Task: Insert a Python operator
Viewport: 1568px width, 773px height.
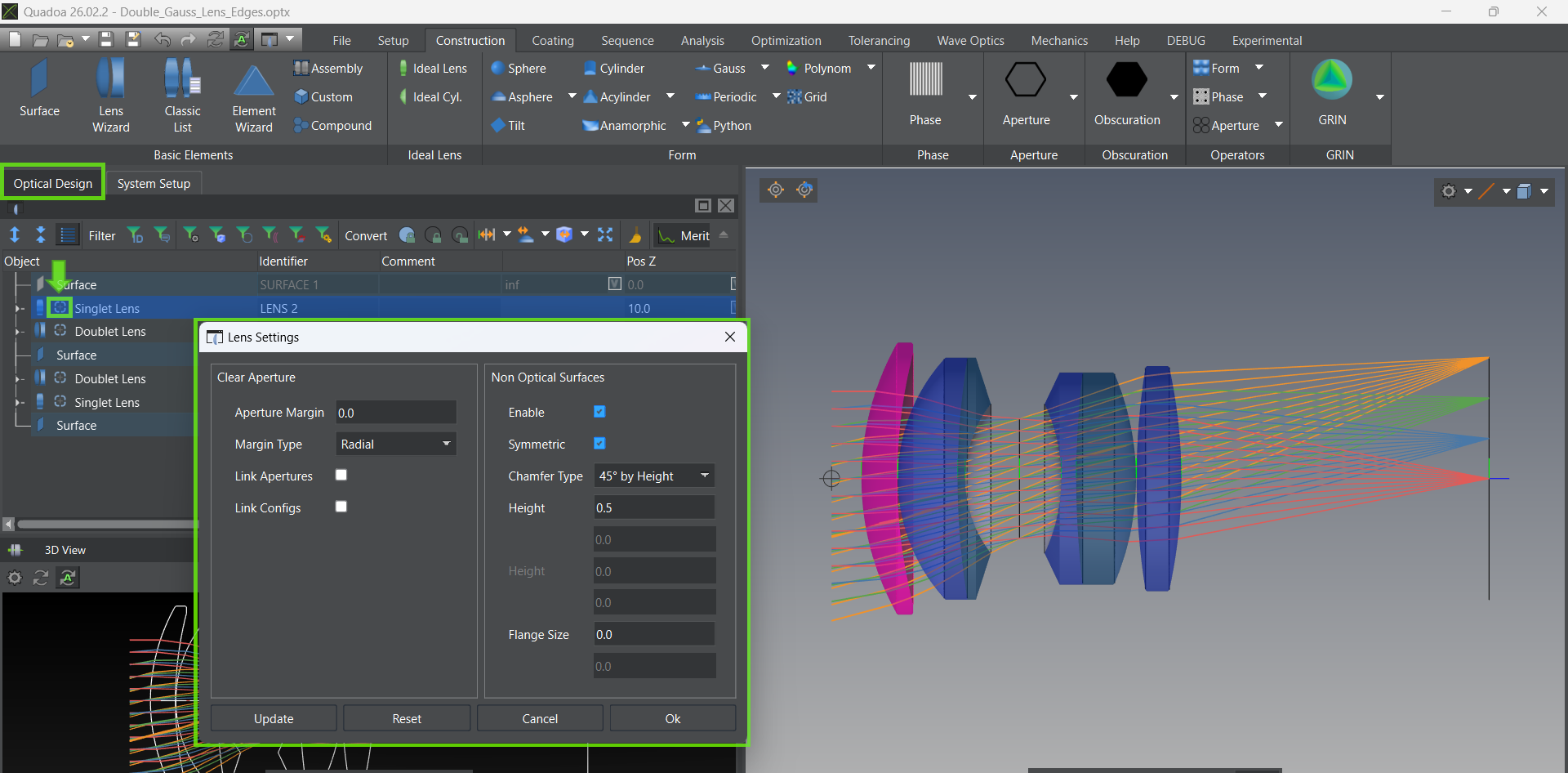Action: 725,125
